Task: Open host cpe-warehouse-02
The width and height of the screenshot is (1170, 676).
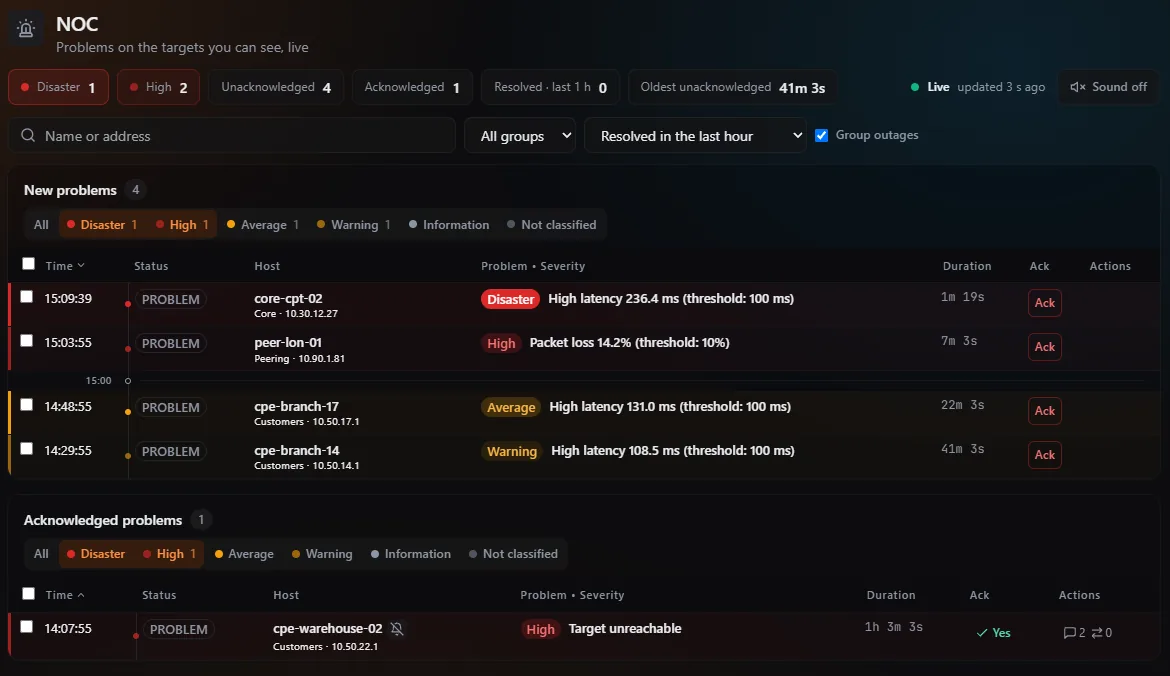Action: 328,629
